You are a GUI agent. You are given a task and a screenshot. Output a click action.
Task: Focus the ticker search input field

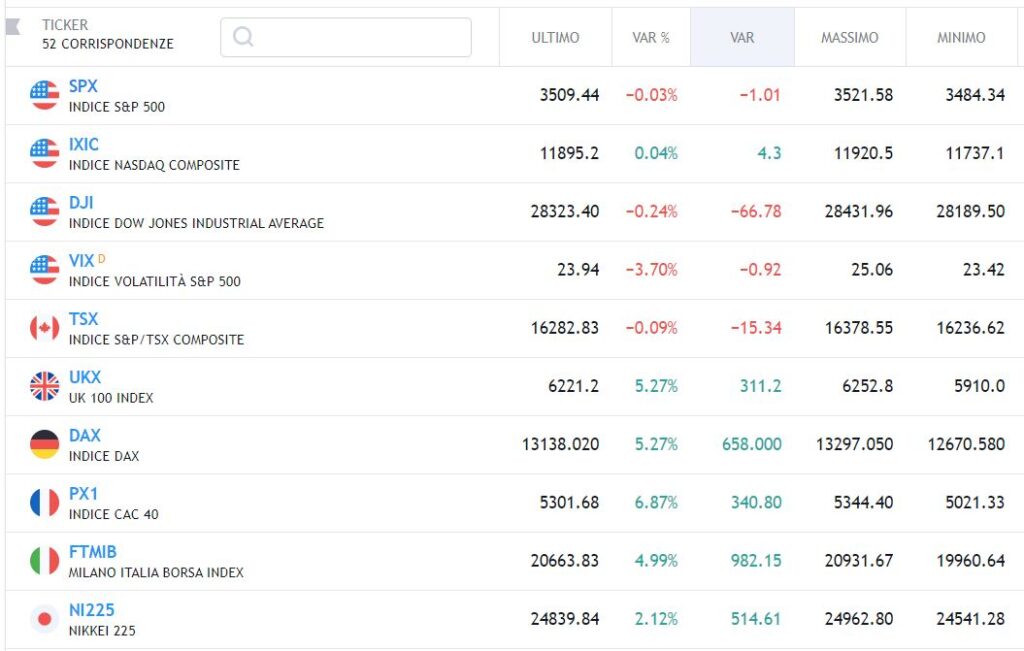point(345,37)
